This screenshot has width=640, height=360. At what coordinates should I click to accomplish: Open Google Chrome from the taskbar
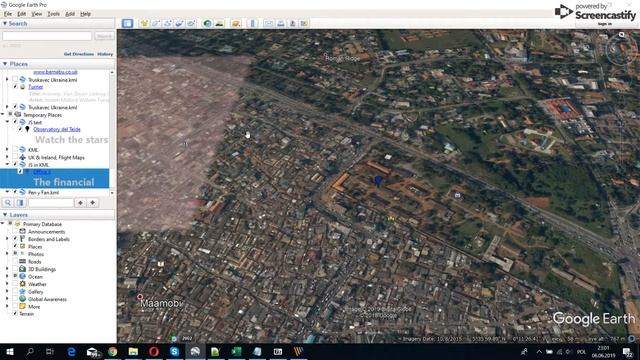pyautogui.click(x=113, y=351)
